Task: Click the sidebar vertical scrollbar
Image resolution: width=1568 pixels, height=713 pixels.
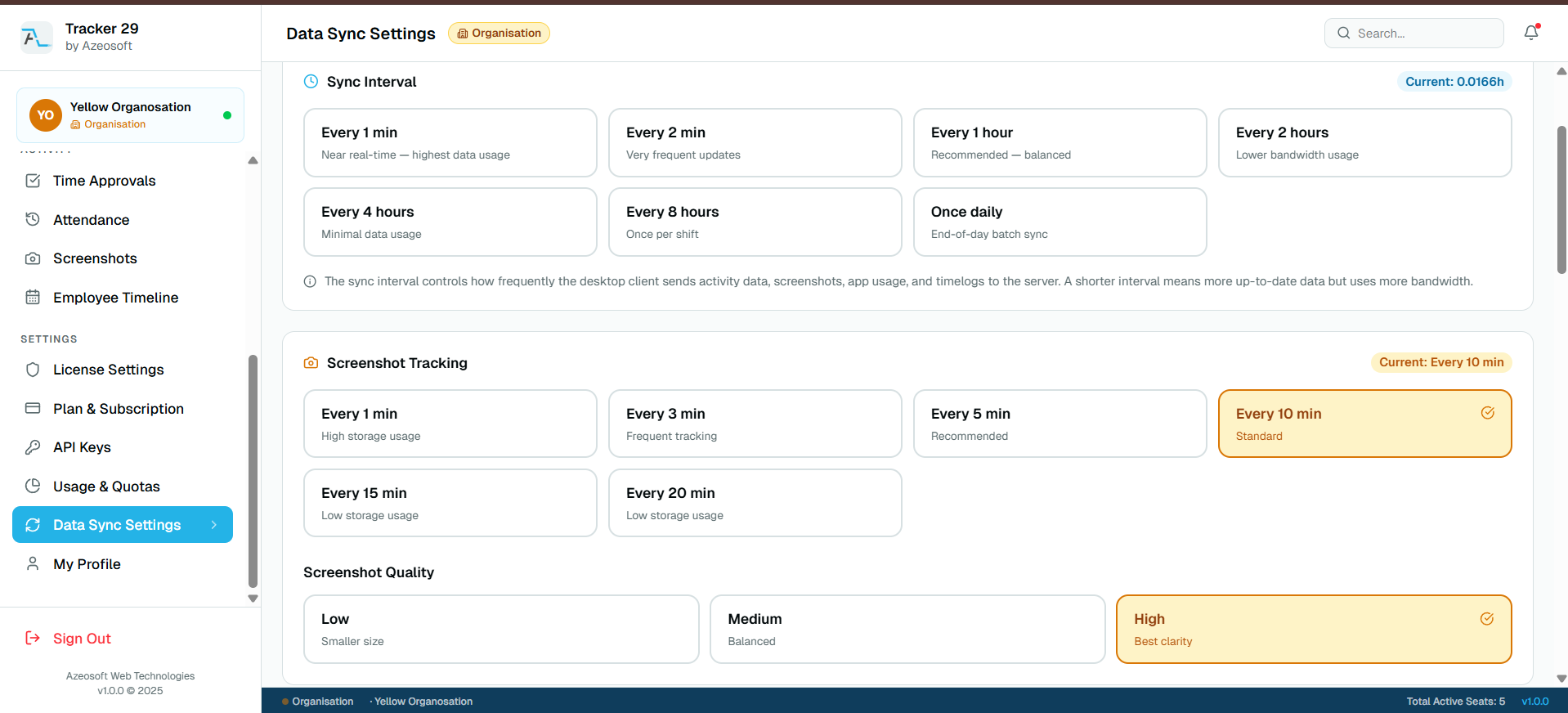Action: point(253,471)
